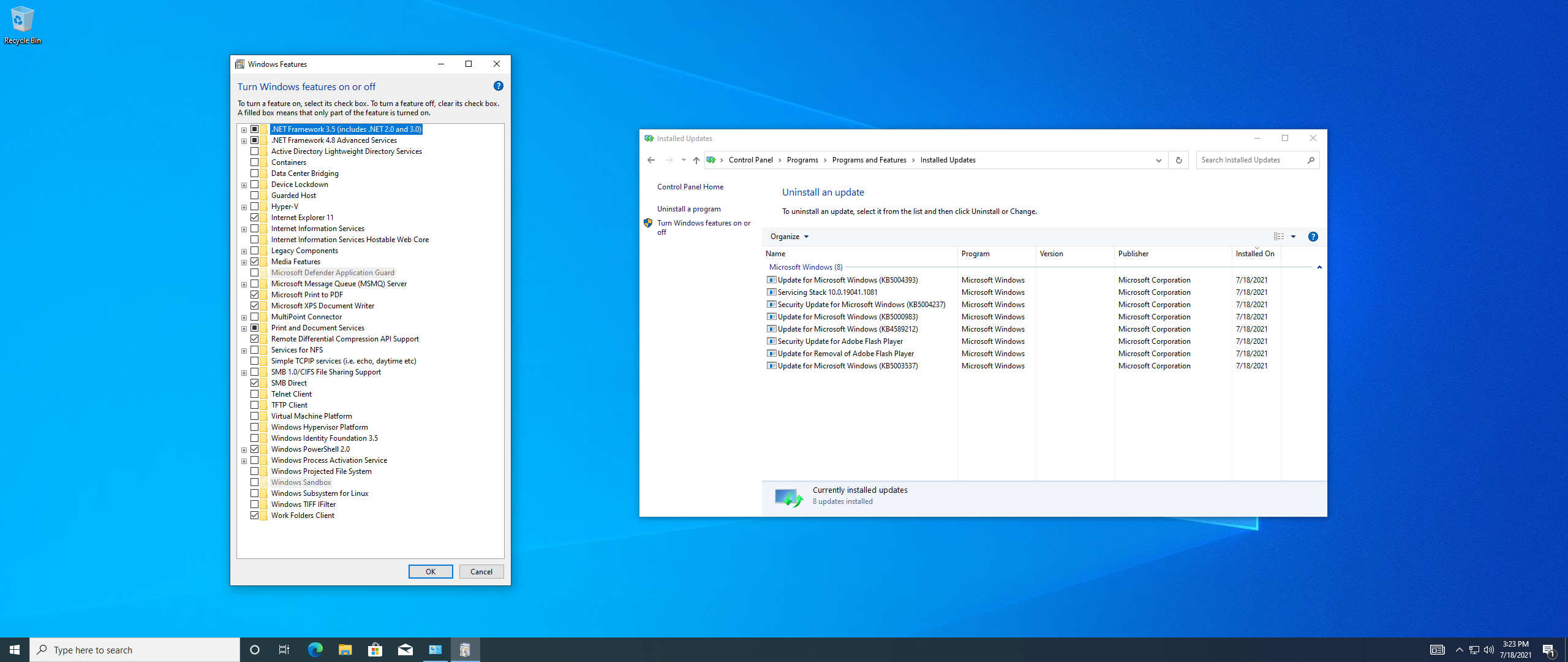The image size is (1568, 662).
Task: Open File Explorer from taskbar
Action: coord(345,650)
